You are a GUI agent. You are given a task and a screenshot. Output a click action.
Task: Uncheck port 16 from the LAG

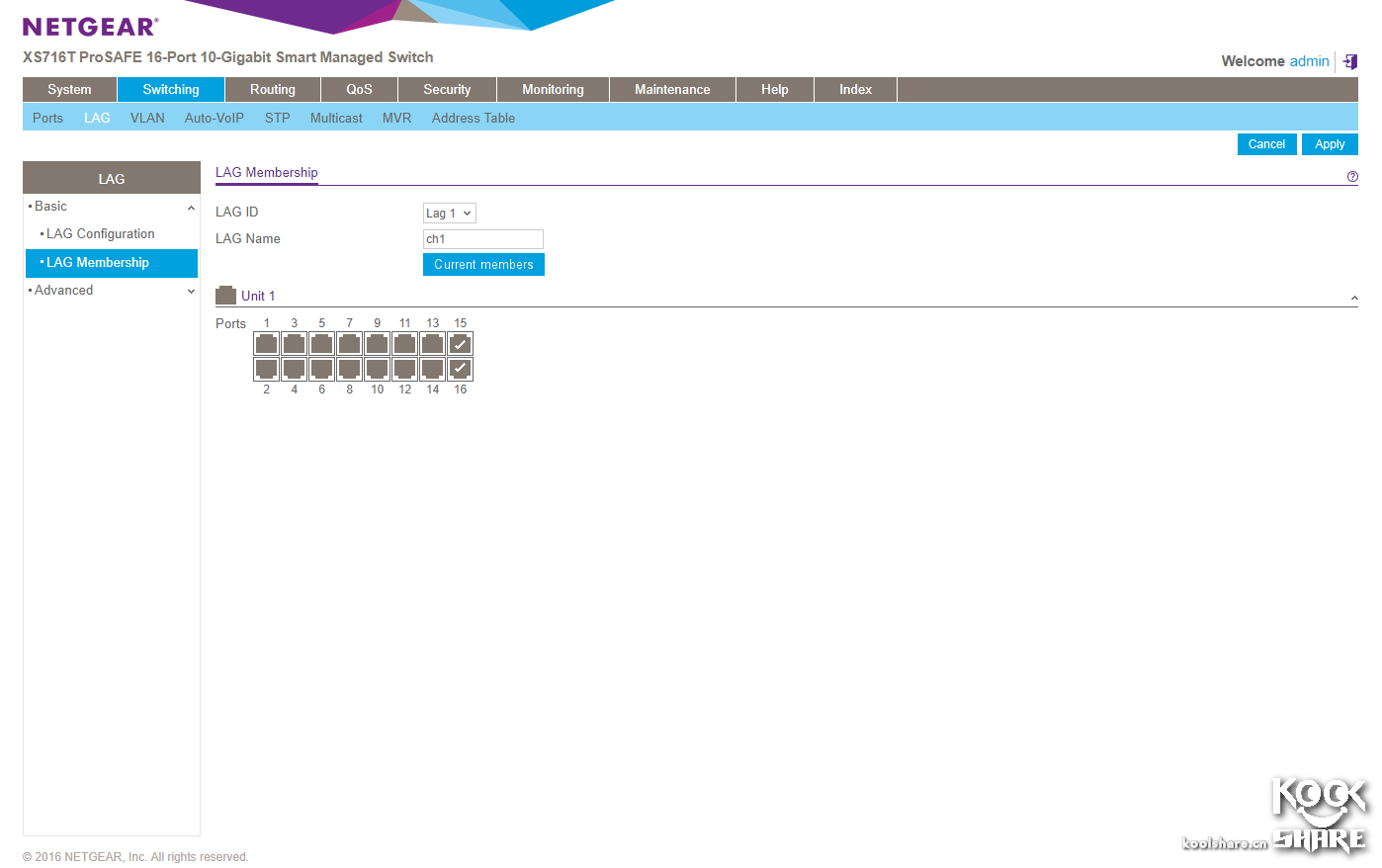click(460, 369)
